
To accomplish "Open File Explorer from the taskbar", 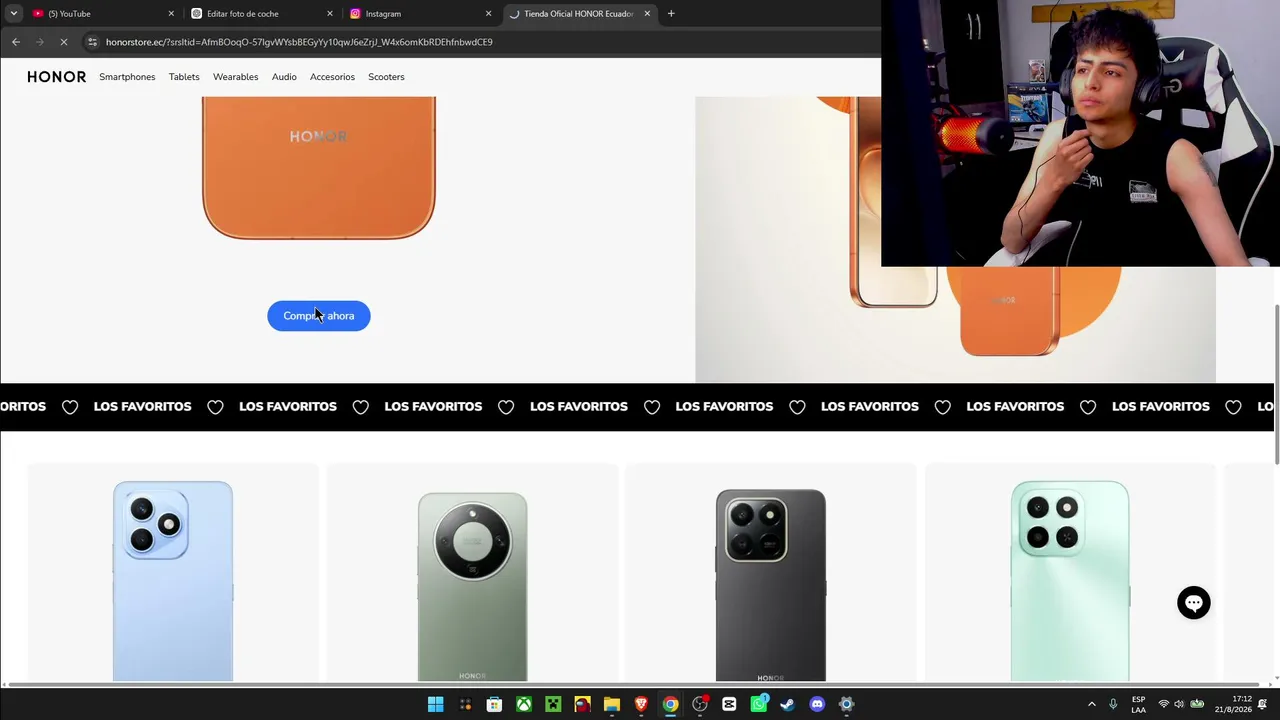I will point(612,704).
